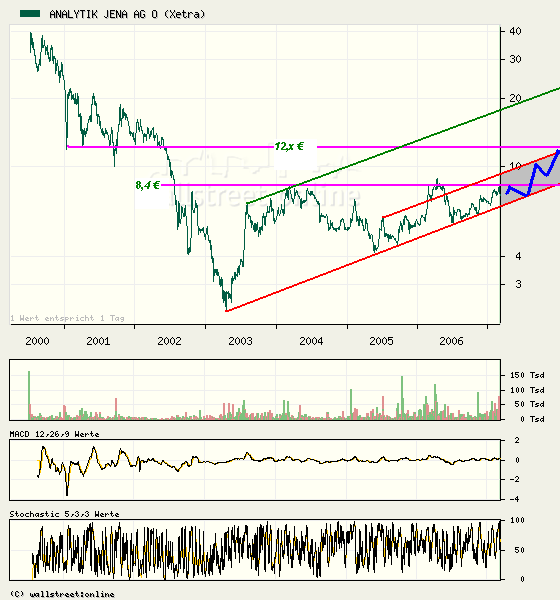This screenshot has height=600, width=560.
Task: Click the MACD axis value -4
Action: pos(515,499)
